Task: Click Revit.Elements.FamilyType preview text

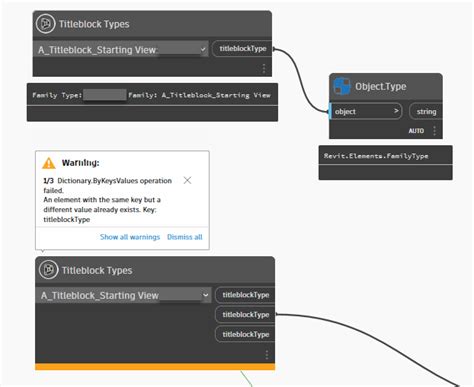Action: [x=376, y=156]
